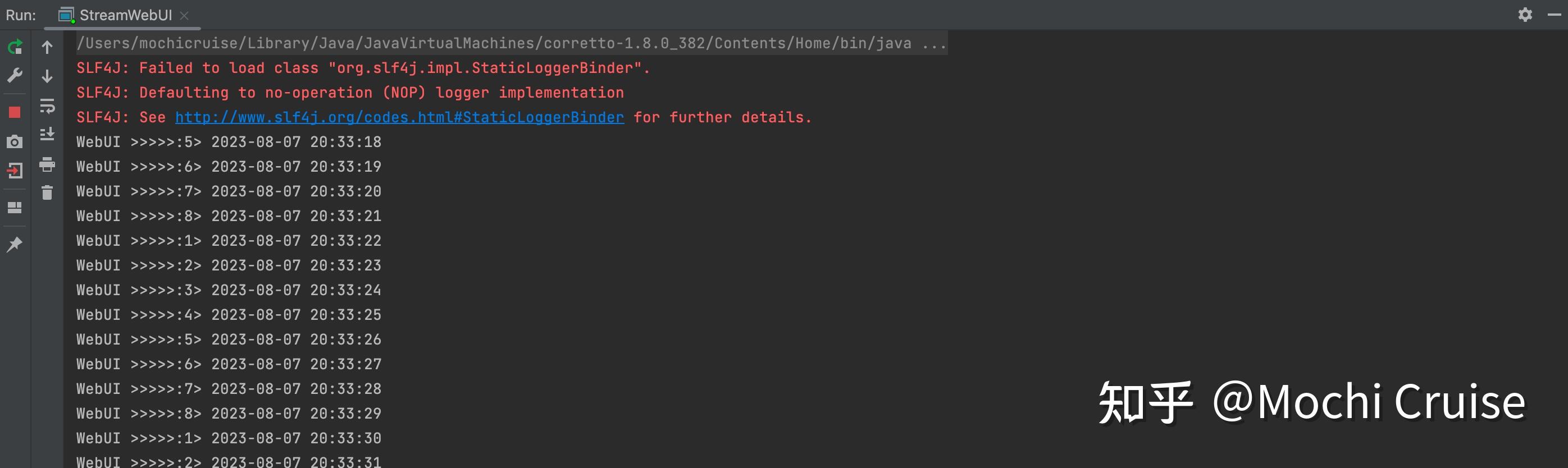
Task: Clear all console output with trash icon
Action: pos(47,193)
